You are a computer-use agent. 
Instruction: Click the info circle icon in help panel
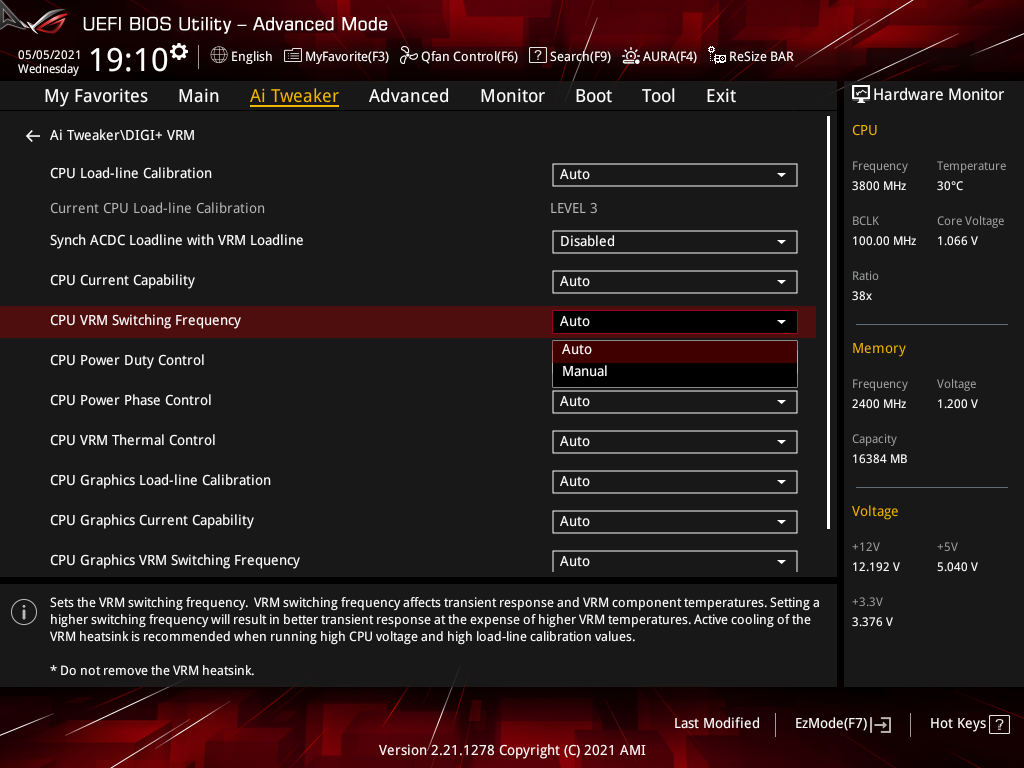24,612
